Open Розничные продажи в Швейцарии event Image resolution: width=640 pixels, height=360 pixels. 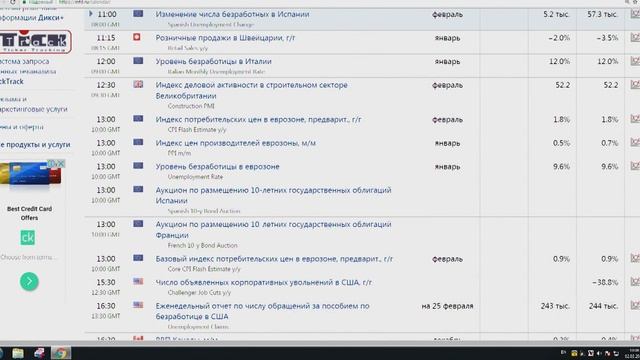pos(225,38)
